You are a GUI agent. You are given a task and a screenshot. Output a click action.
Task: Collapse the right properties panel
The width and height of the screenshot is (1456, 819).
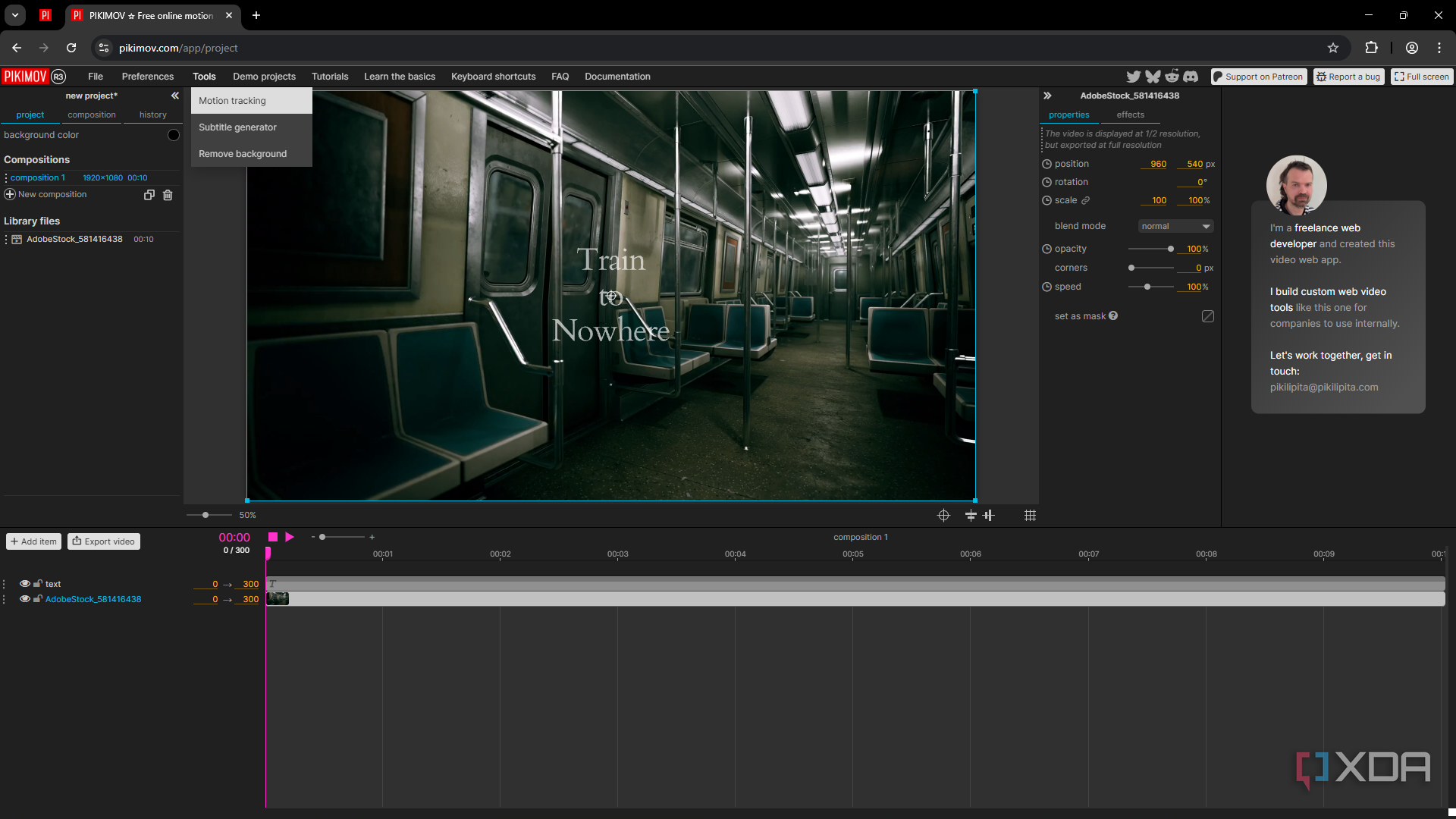click(1047, 96)
